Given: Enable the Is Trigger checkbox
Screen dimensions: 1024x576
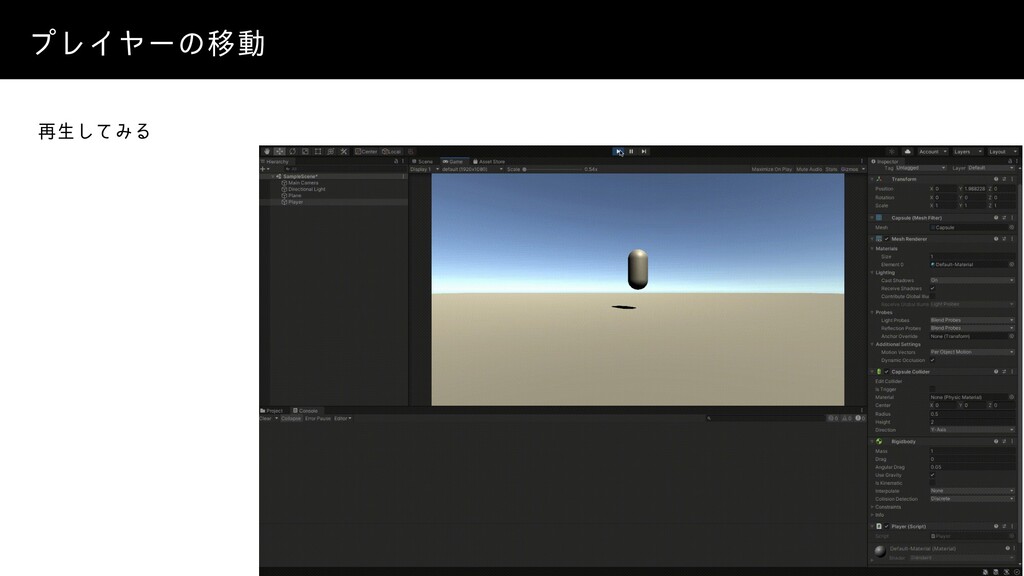Looking at the screenshot, I should [932, 389].
